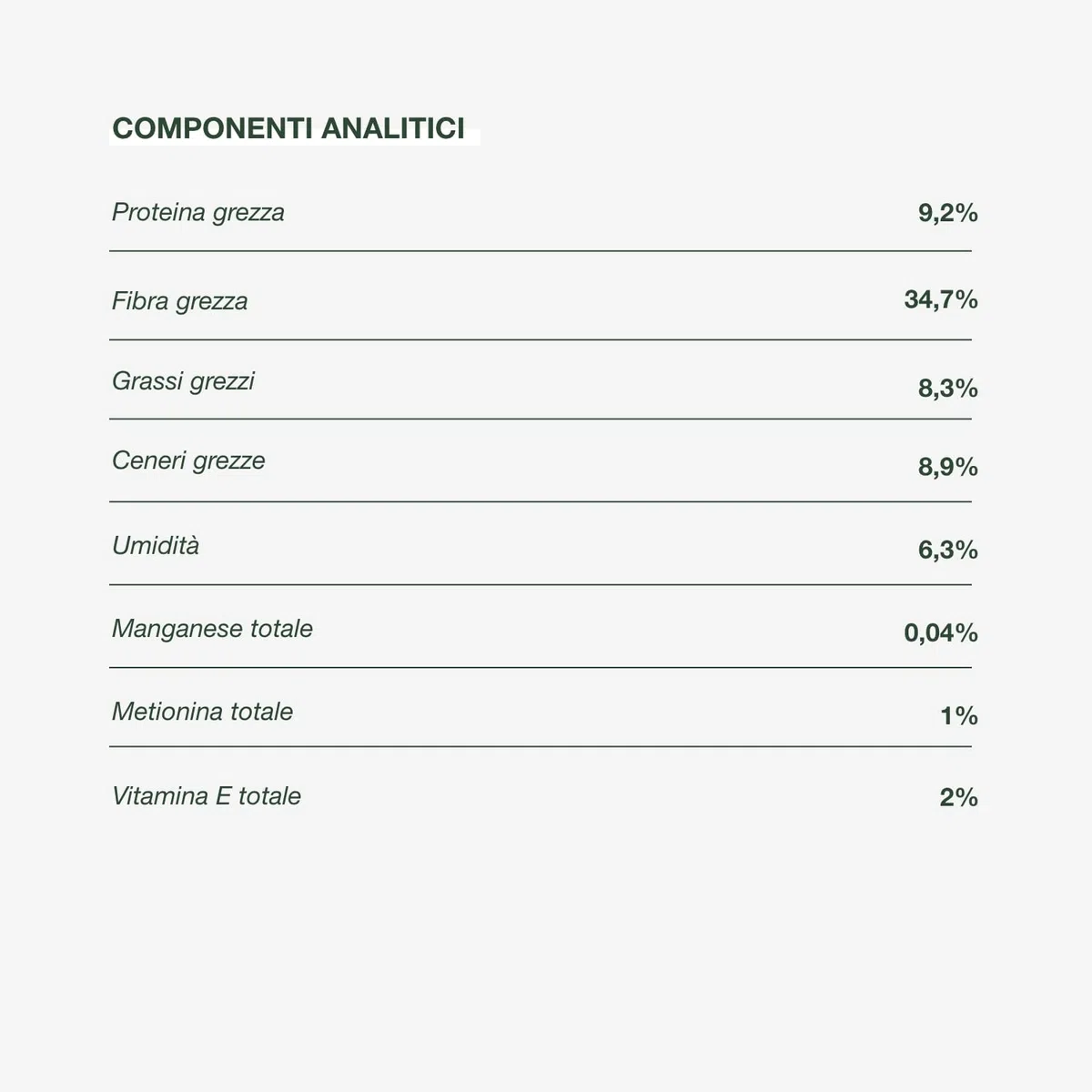The height and width of the screenshot is (1092, 1092).
Task: Click the divider line below Umidità
Action: tap(541, 584)
